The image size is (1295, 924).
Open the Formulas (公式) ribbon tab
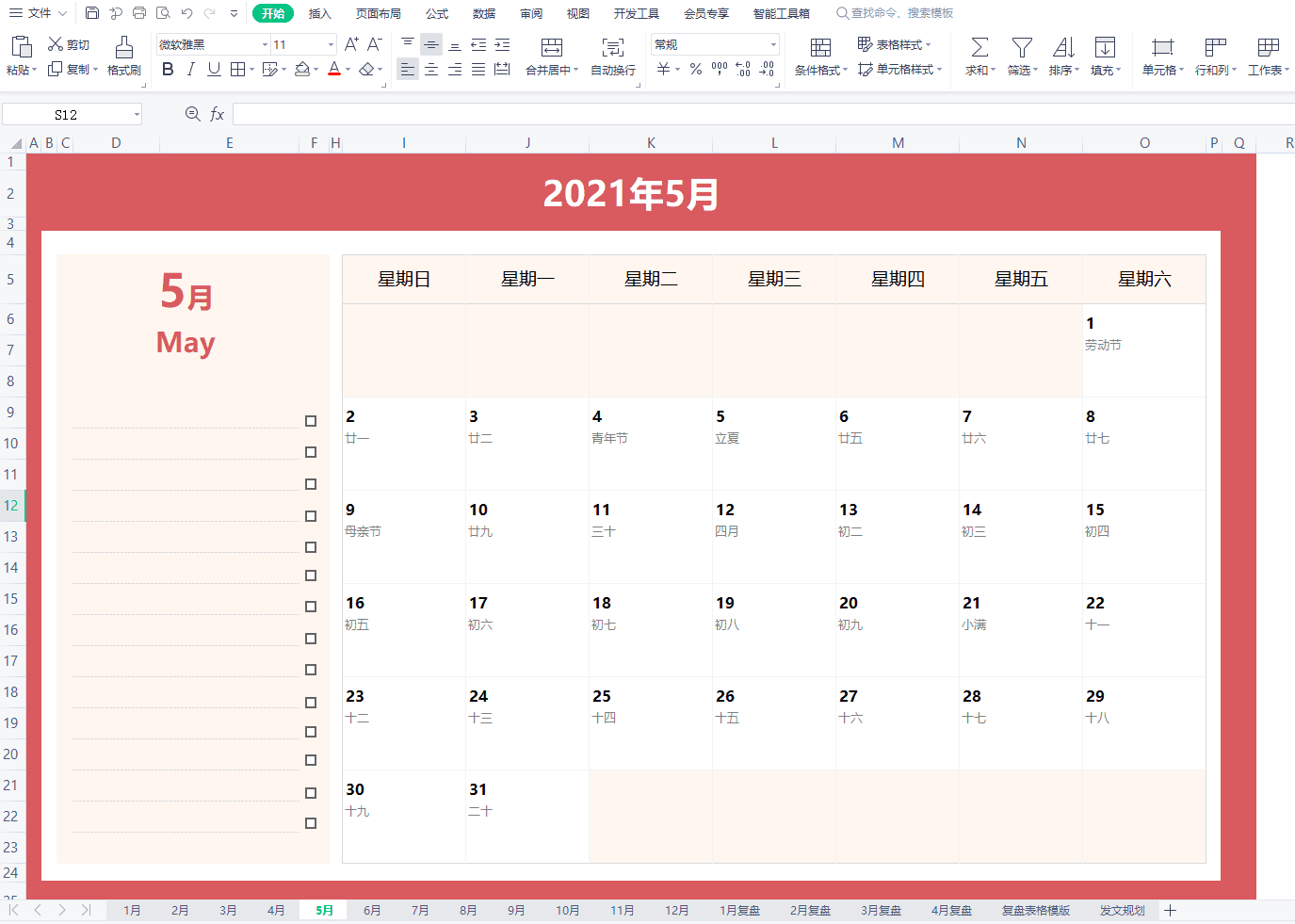click(x=437, y=13)
